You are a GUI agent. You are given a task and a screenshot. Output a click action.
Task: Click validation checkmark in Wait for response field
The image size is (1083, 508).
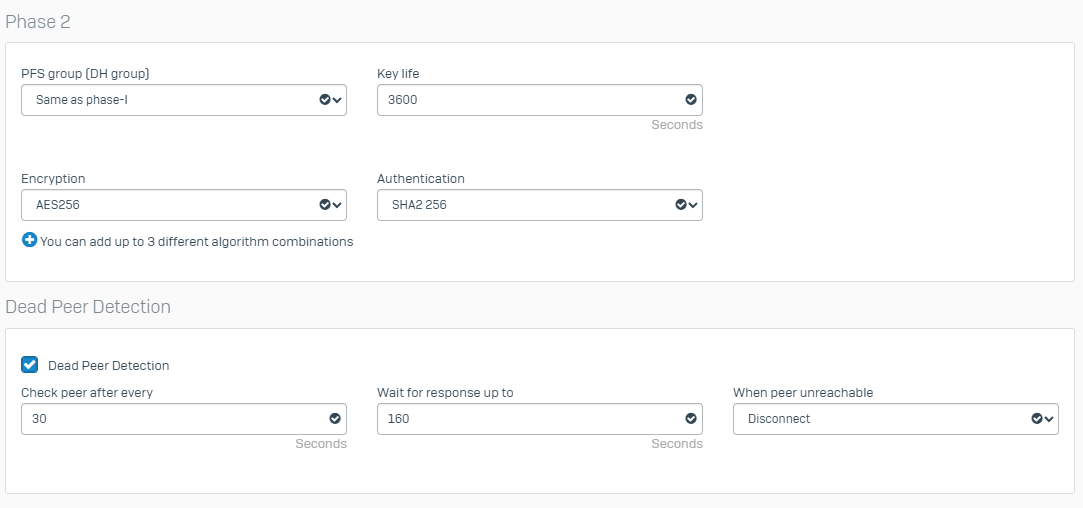690,419
